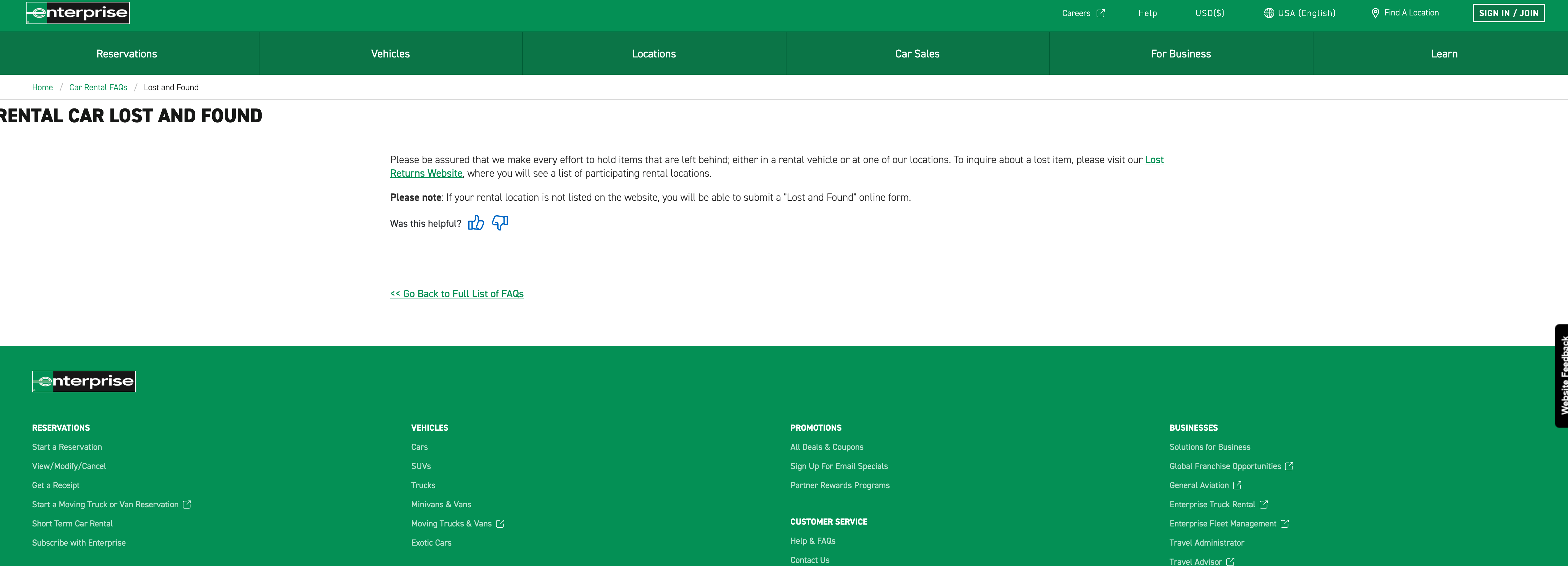Click external icon beside Global Franchise Opportunities
This screenshot has width=1568, height=566.
pos(1289,466)
